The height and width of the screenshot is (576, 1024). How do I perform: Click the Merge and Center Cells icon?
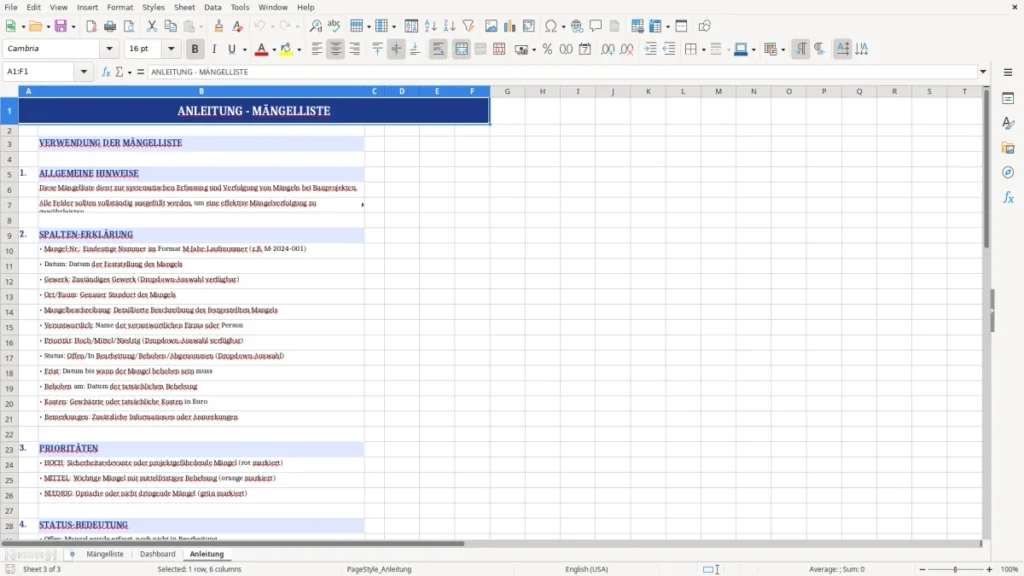461,49
